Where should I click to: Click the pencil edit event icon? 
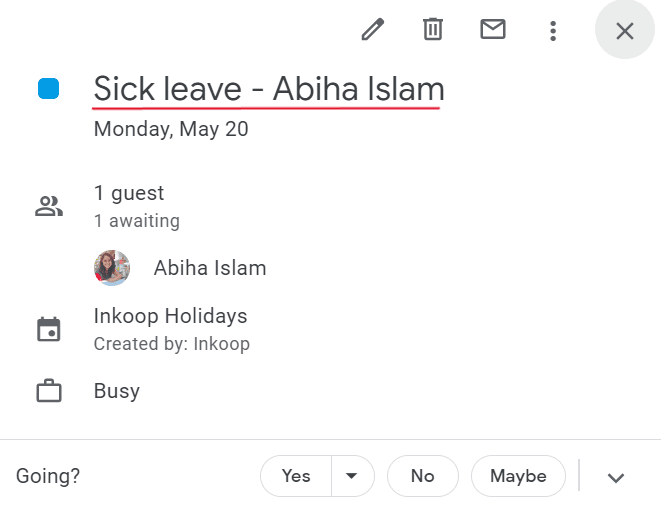373,30
